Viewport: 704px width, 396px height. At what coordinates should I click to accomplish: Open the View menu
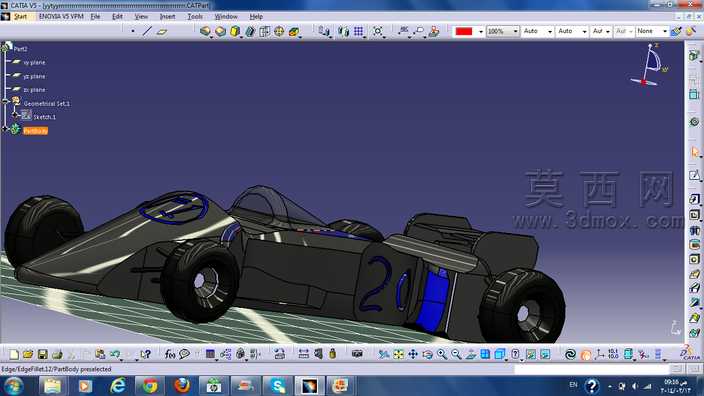141,17
